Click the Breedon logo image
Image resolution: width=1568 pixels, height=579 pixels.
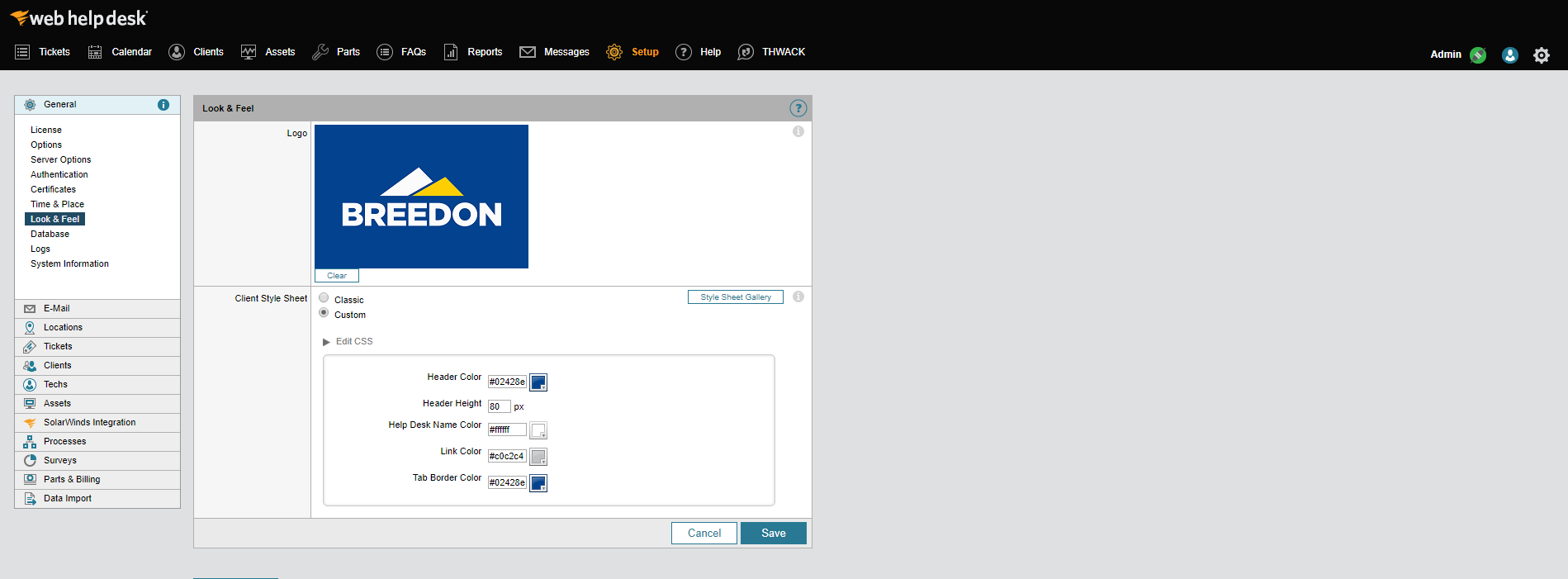pos(421,197)
